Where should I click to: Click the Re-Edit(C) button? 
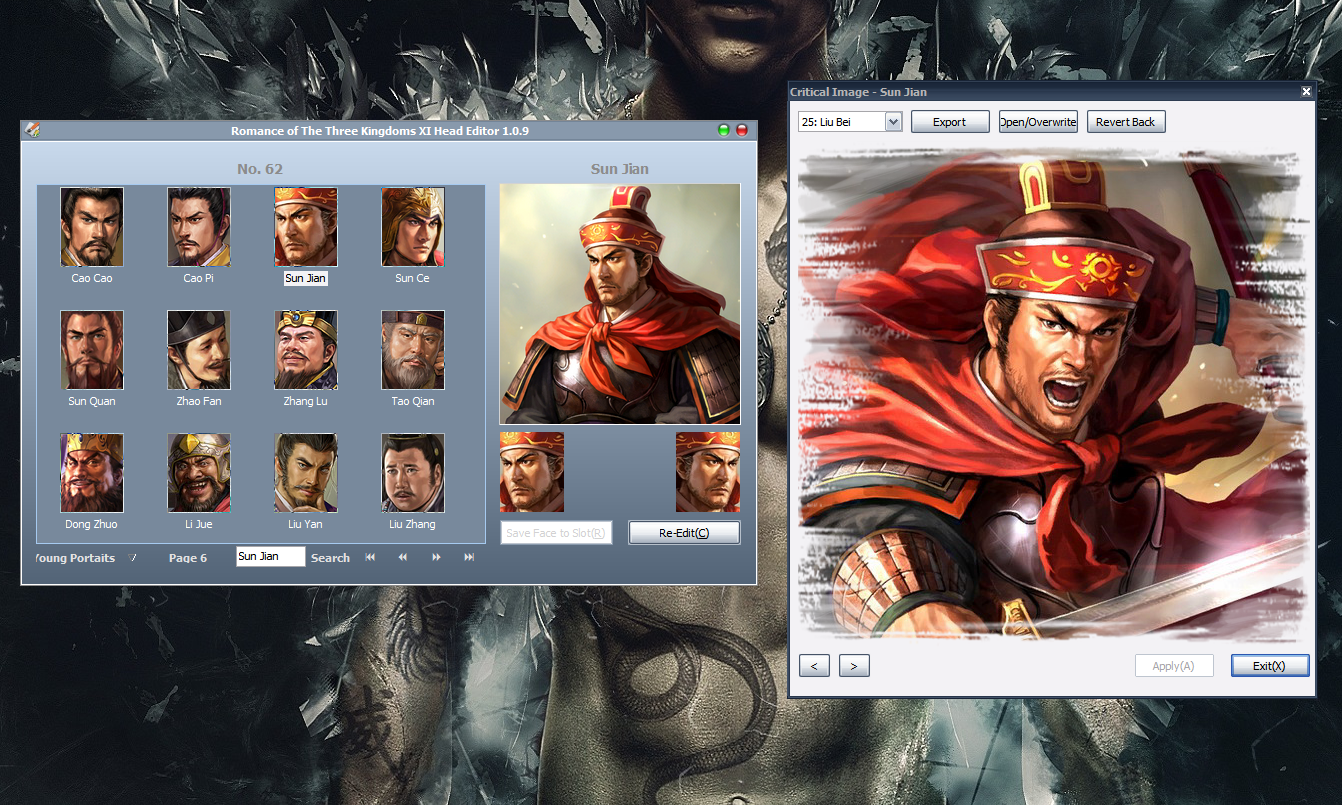tap(684, 533)
